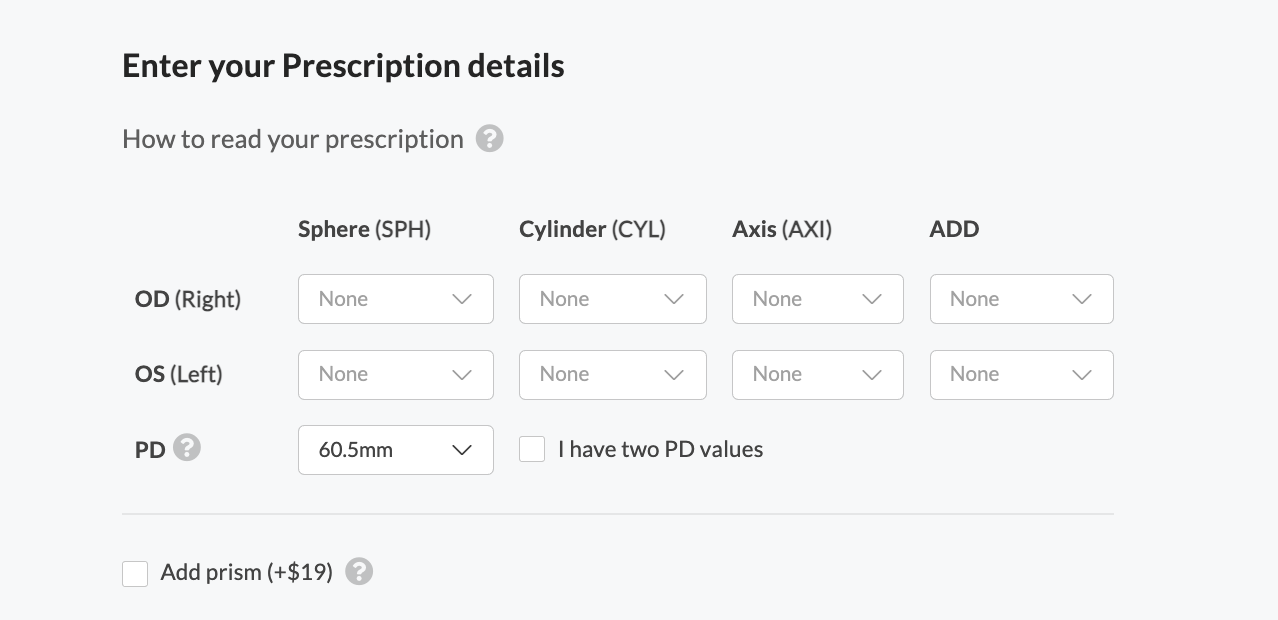The image size is (1278, 620).
Task: Open OD (Right) Sphere dropdown
Action: [x=395, y=299]
